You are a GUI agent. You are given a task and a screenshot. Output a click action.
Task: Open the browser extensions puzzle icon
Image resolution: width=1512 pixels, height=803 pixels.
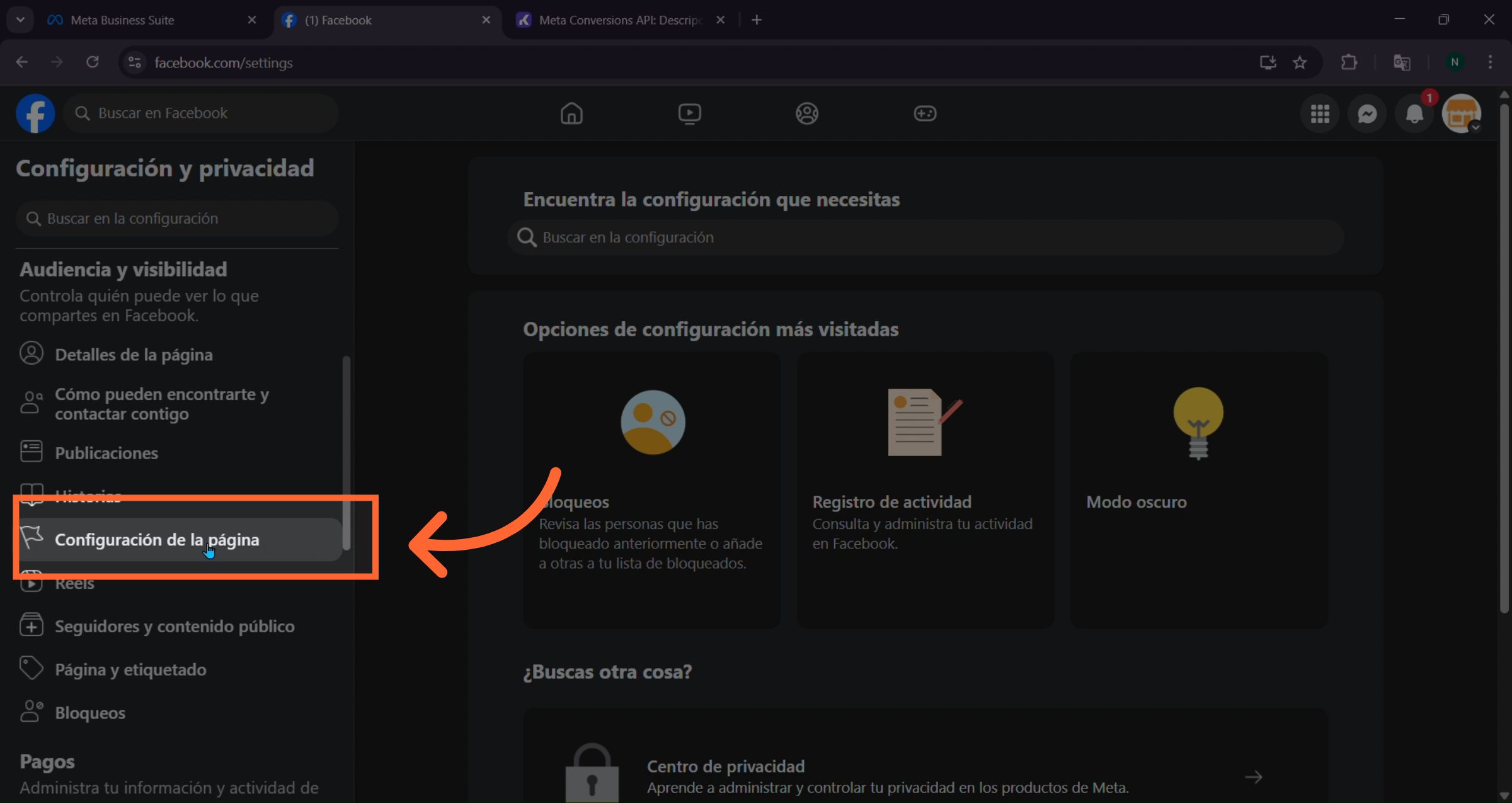1349,62
